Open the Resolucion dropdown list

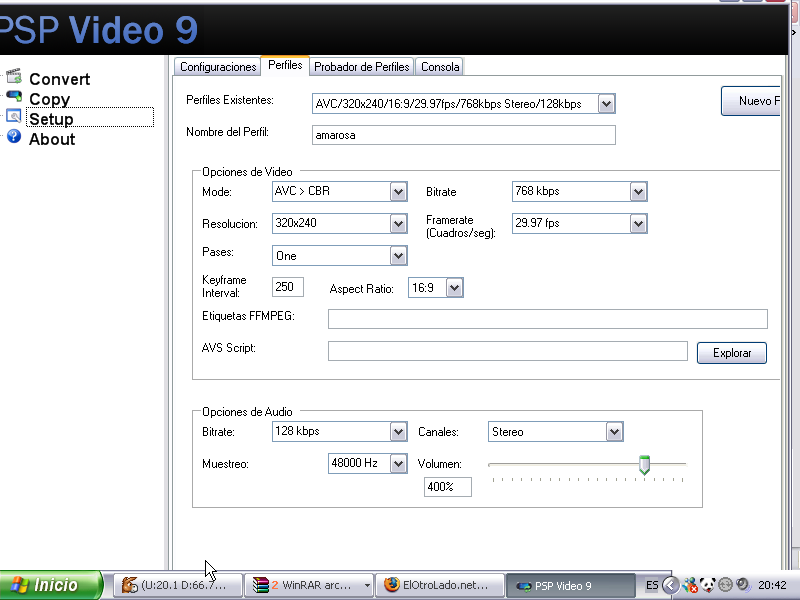398,224
